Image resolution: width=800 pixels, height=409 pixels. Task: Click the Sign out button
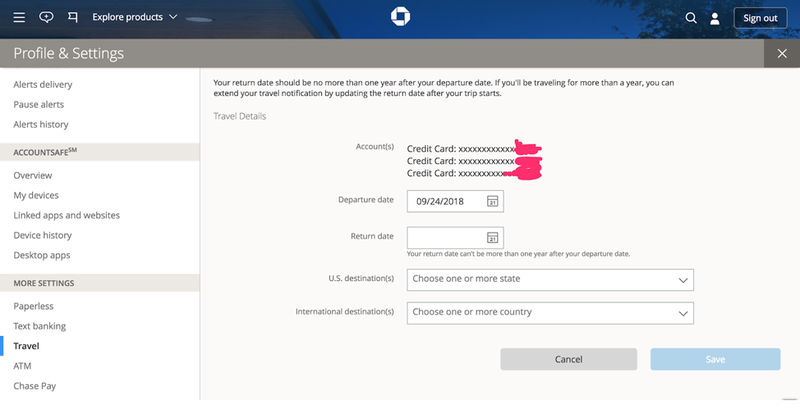tap(760, 18)
